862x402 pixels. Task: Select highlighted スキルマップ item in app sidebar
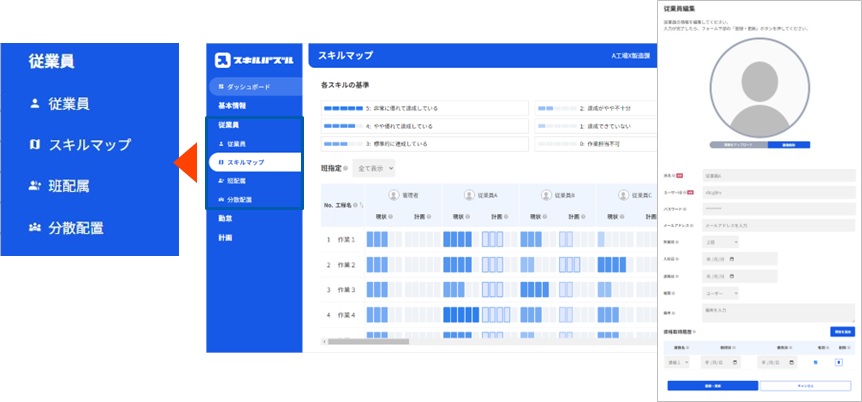coord(255,162)
